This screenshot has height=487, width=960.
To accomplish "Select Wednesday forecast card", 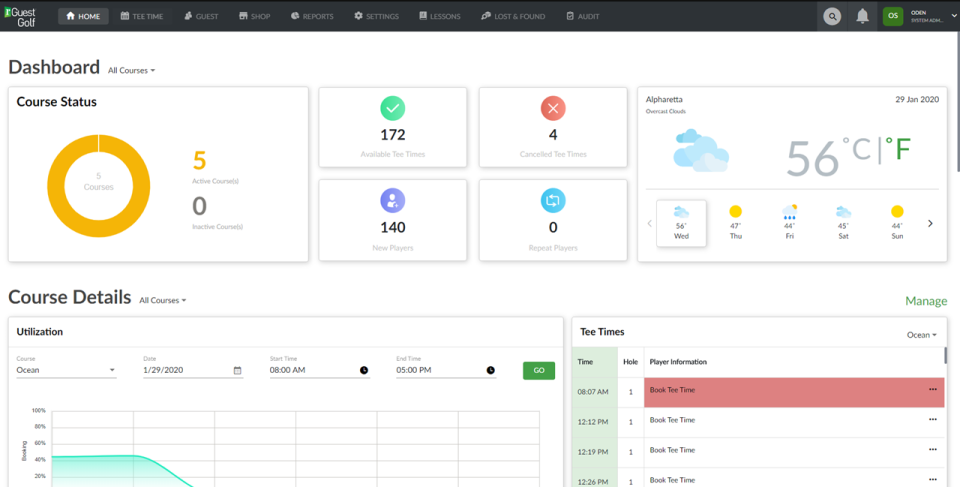I will click(681, 224).
